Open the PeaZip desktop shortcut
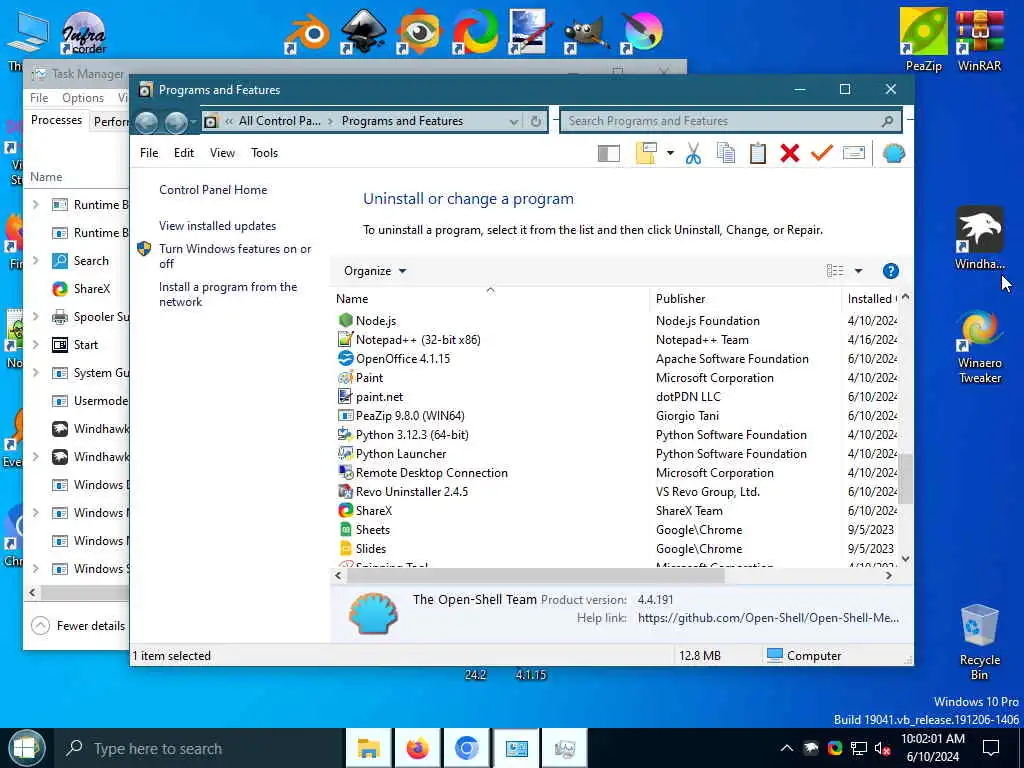This screenshot has width=1024, height=768. pyautogui.click(x=923, y=39)
